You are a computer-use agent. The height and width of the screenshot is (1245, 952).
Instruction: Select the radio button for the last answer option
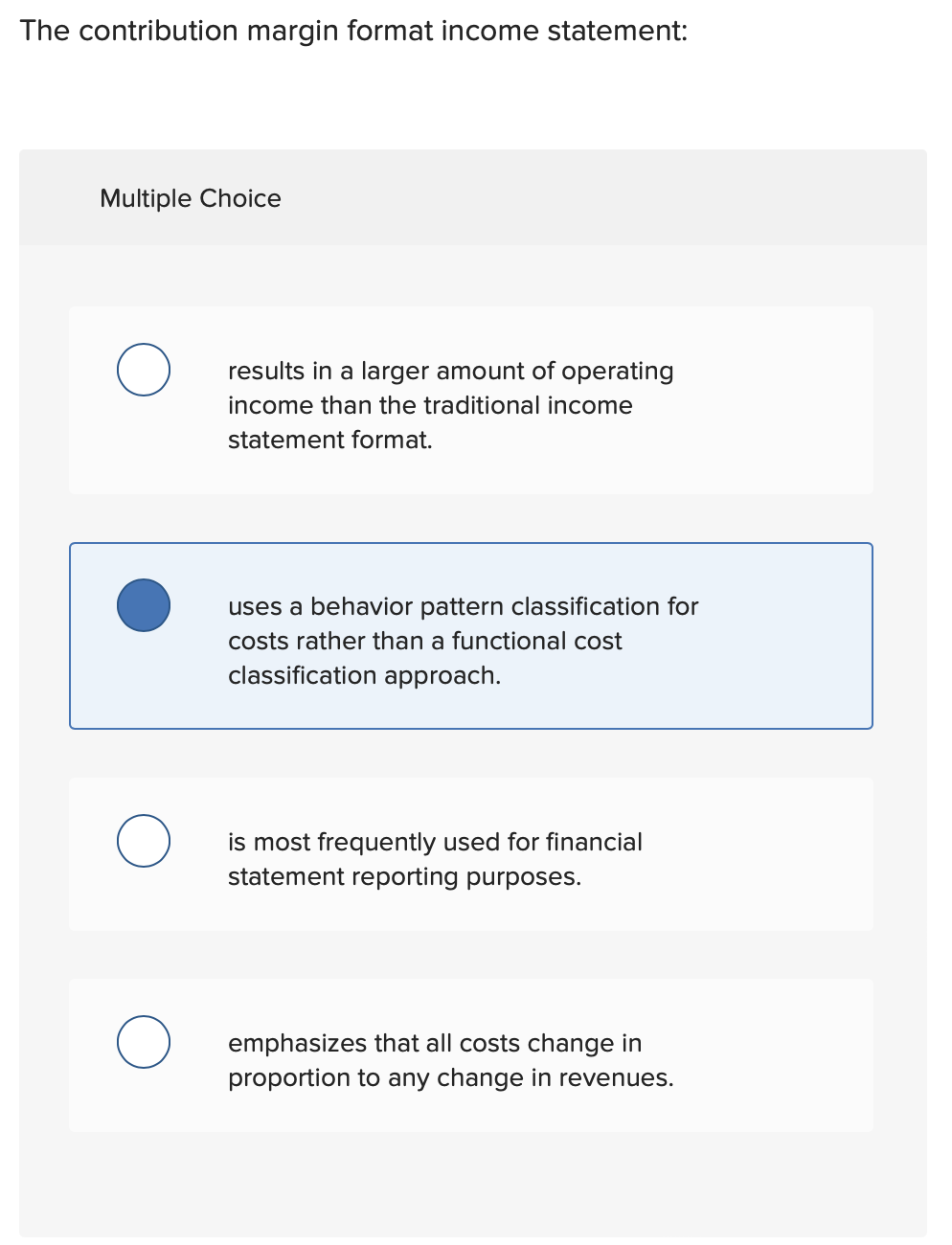point(143,1041)
